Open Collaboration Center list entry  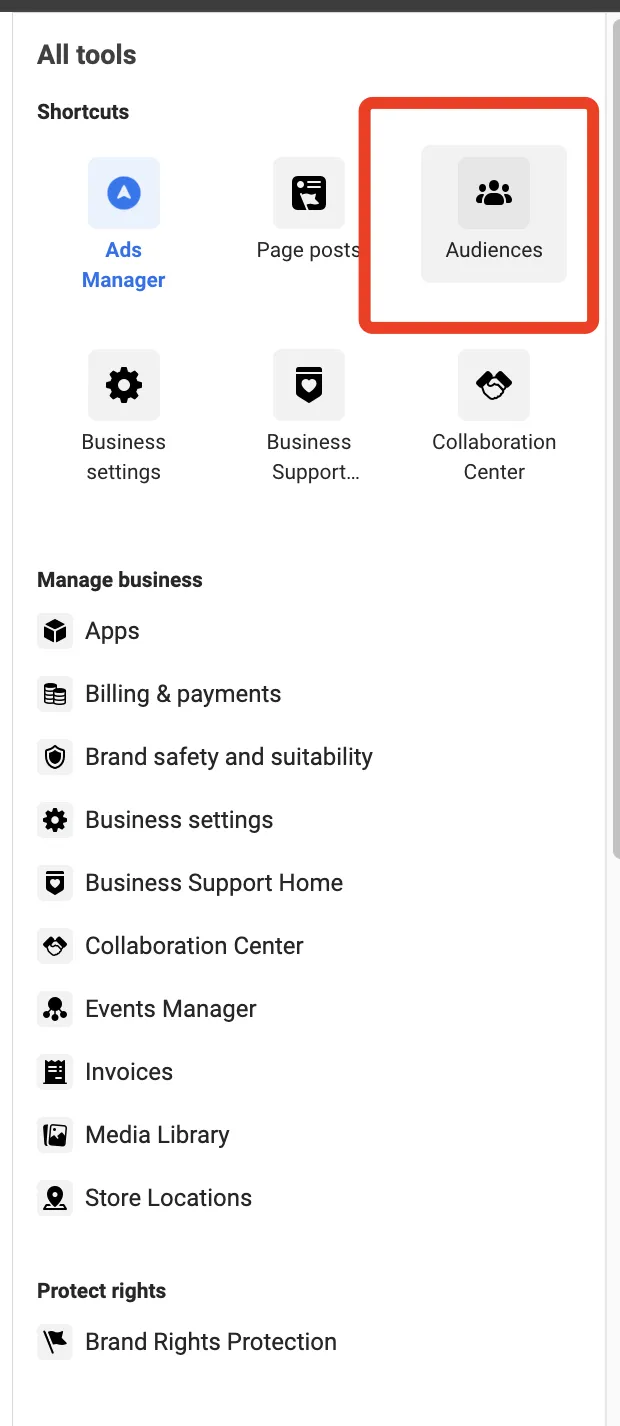click(x=194, y=946)
